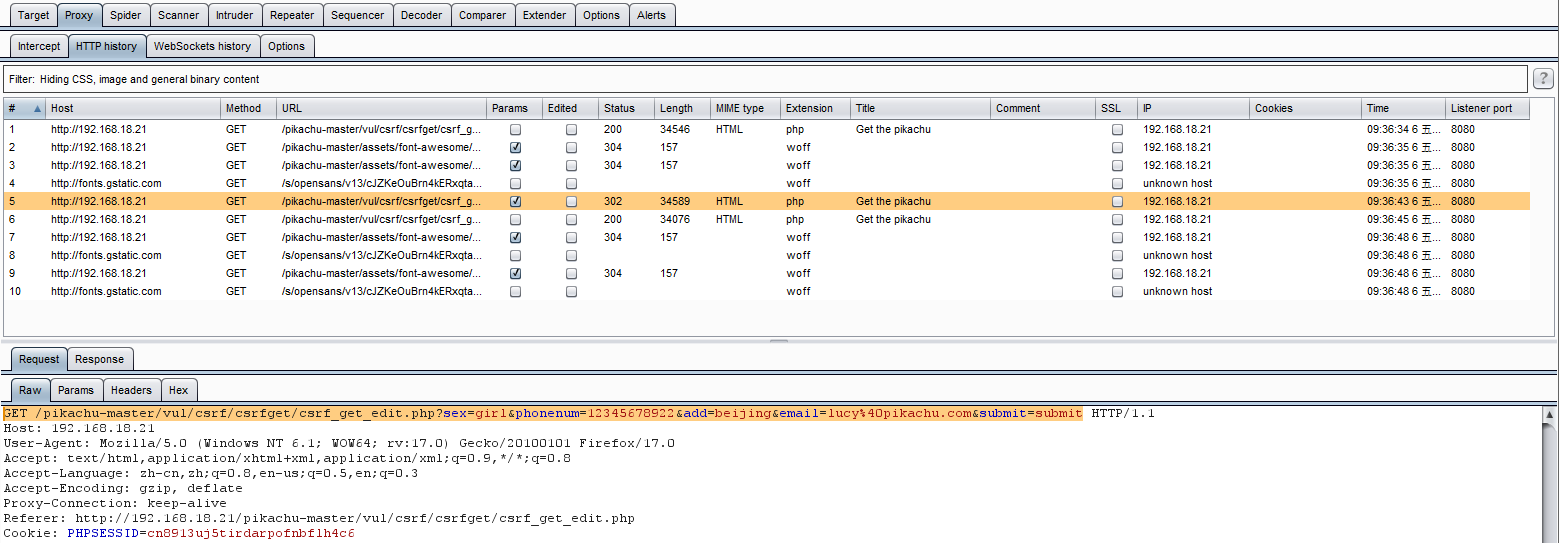Sort history by MIME type column
This screenshot has width=1559, height=543.
click(x=745, y=108)
